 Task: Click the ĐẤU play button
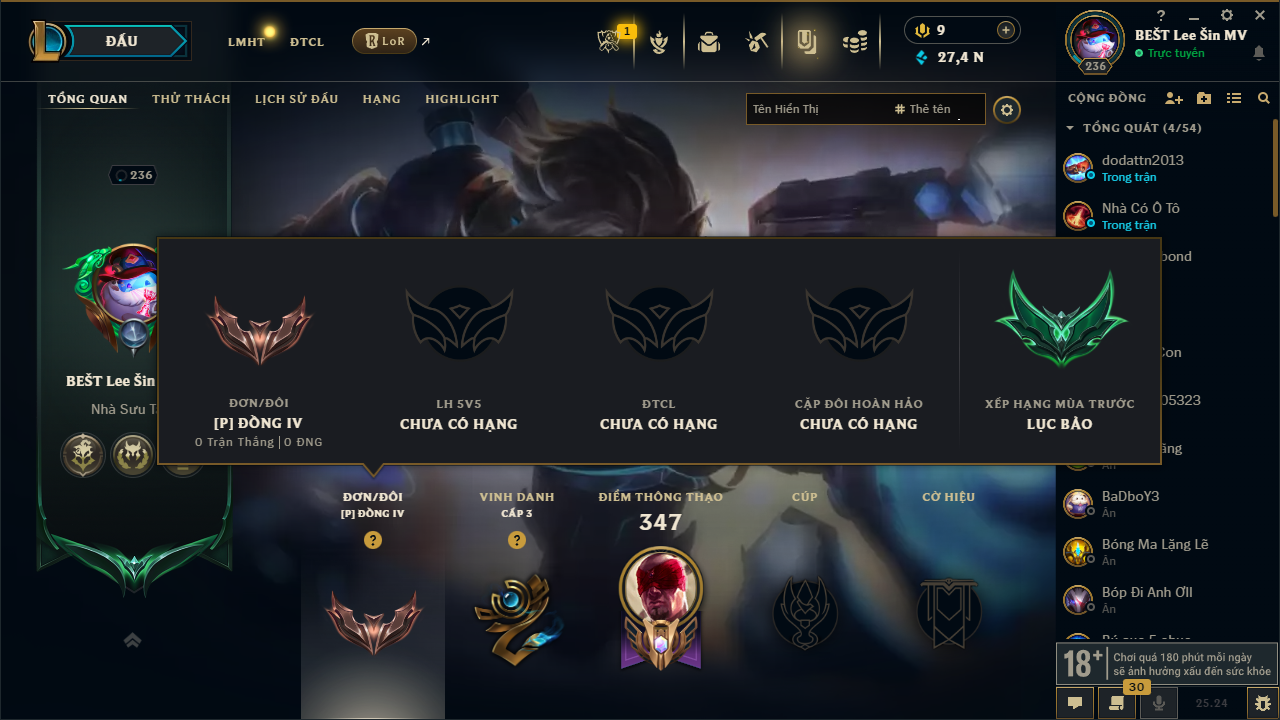(122, 41)
